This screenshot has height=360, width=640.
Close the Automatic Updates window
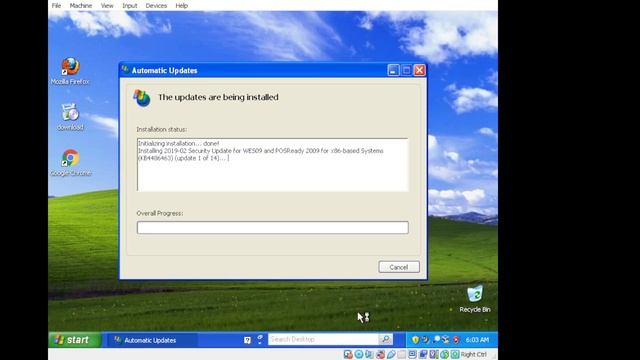point(420,70)
